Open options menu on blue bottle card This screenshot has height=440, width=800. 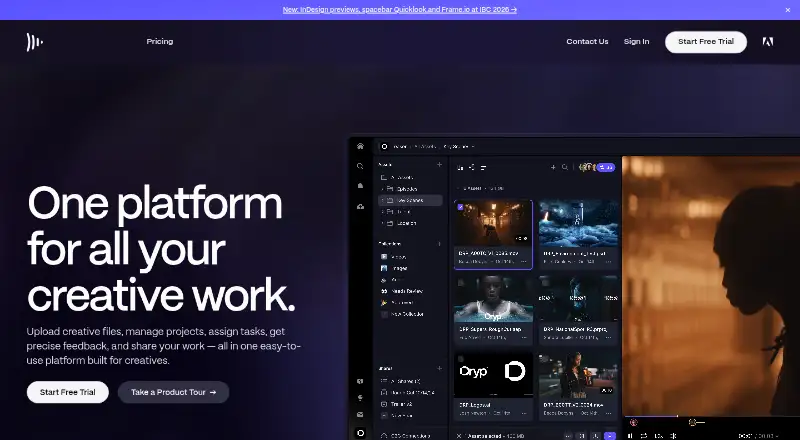(x=608, y=261)
